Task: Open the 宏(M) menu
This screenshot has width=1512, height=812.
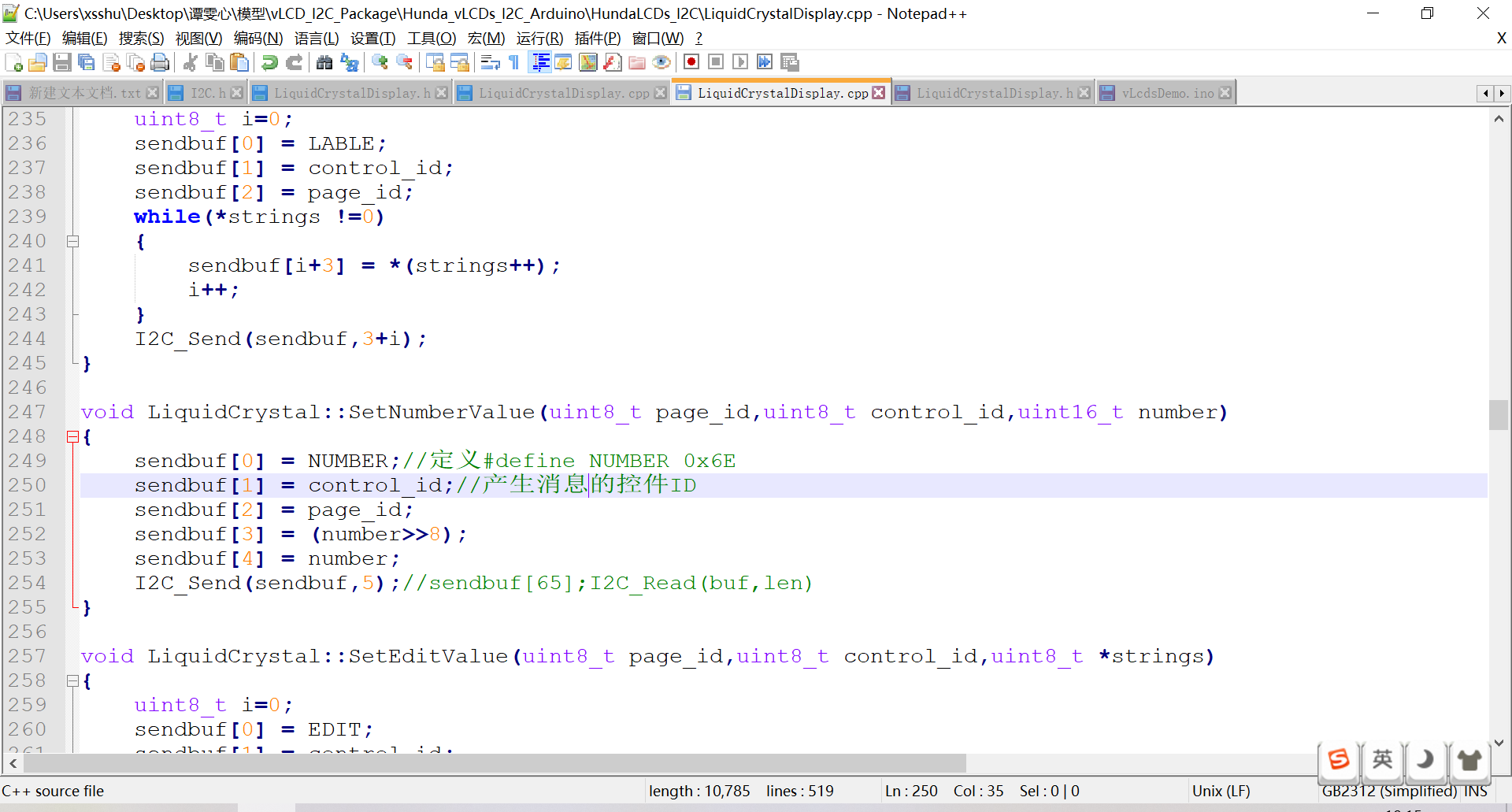Action: 486,38
